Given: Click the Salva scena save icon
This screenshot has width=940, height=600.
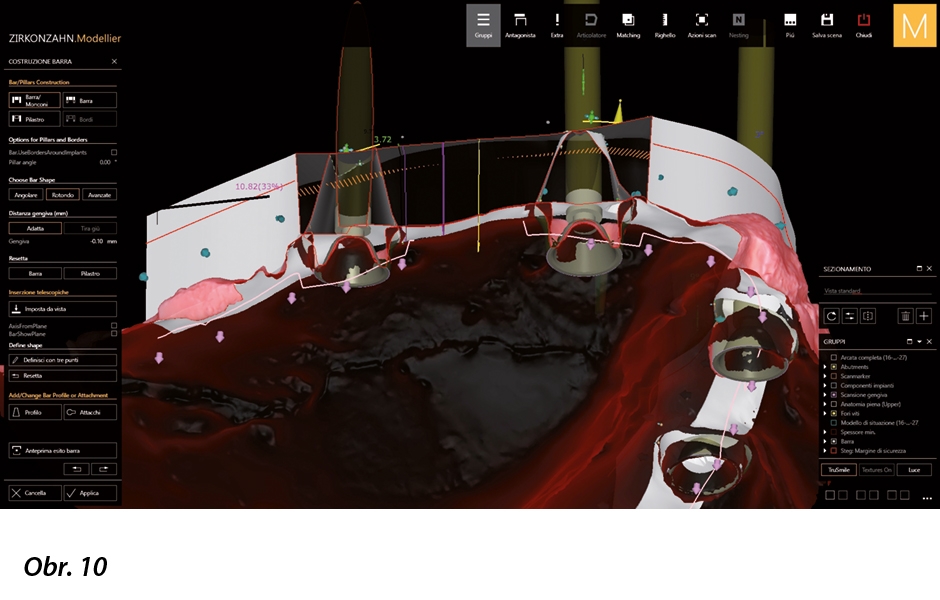Looking at the screenshot, I should [x=827, y=24].
